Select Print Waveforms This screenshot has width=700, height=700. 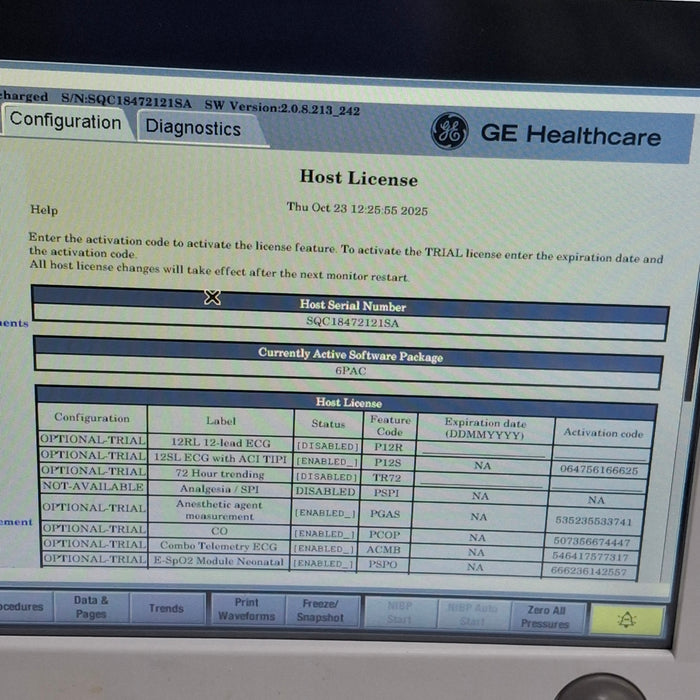246,609
